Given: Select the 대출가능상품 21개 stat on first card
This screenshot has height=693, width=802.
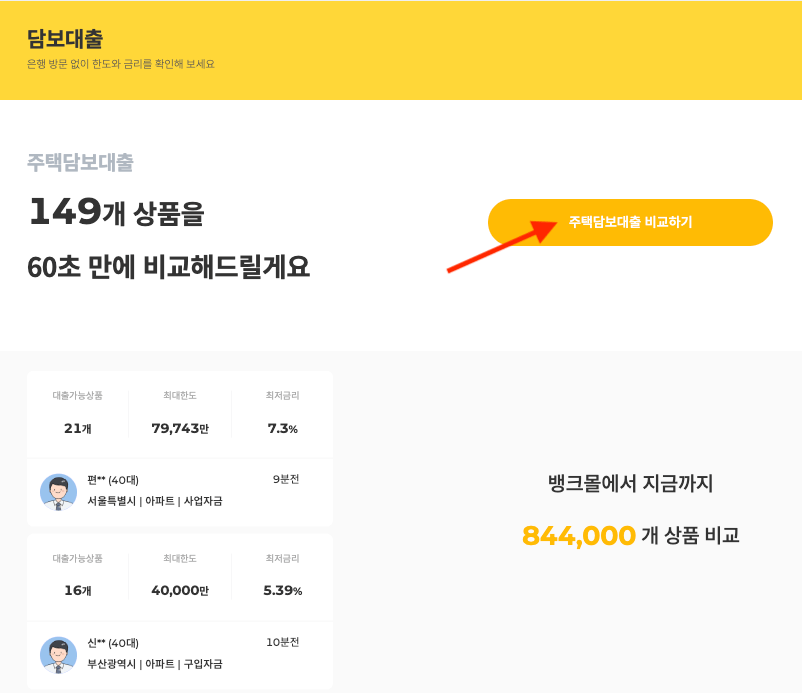Looking at the screenshot, I should 78,414.
